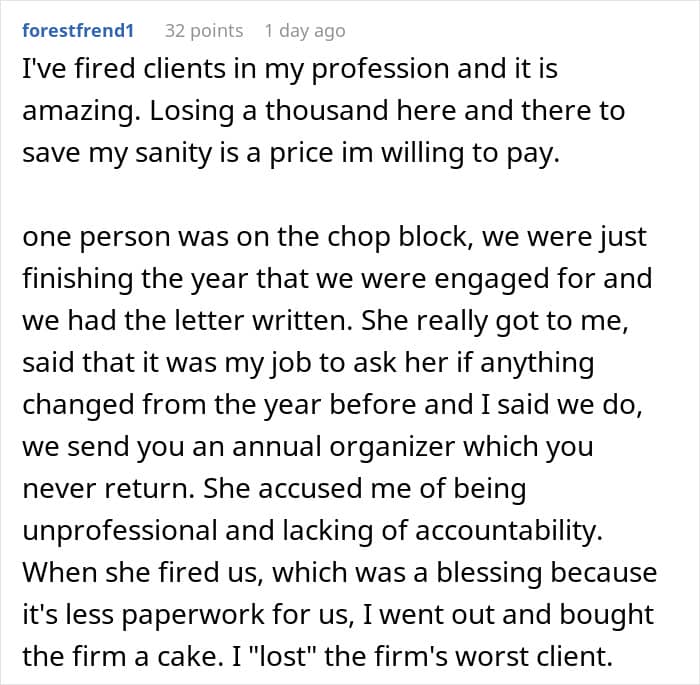This screenshot has width=700, height=685.
Task: Click the '32 points' score label
Action: [204, 31]
